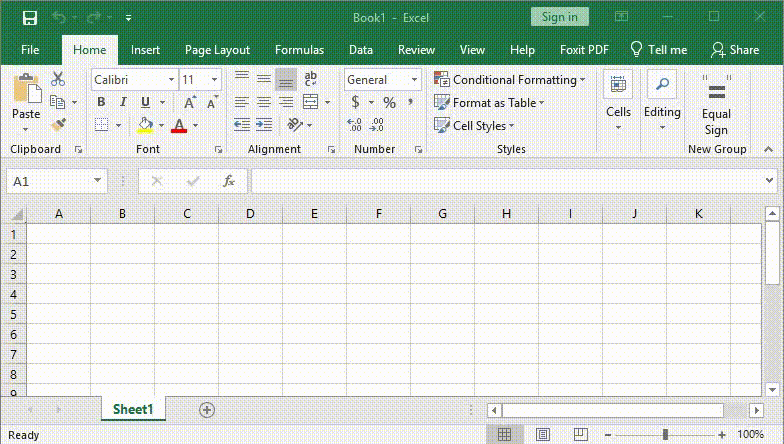784x444 pixels.
Task: Switch to Page Layout view in status bar
Action: pos(543,434)
